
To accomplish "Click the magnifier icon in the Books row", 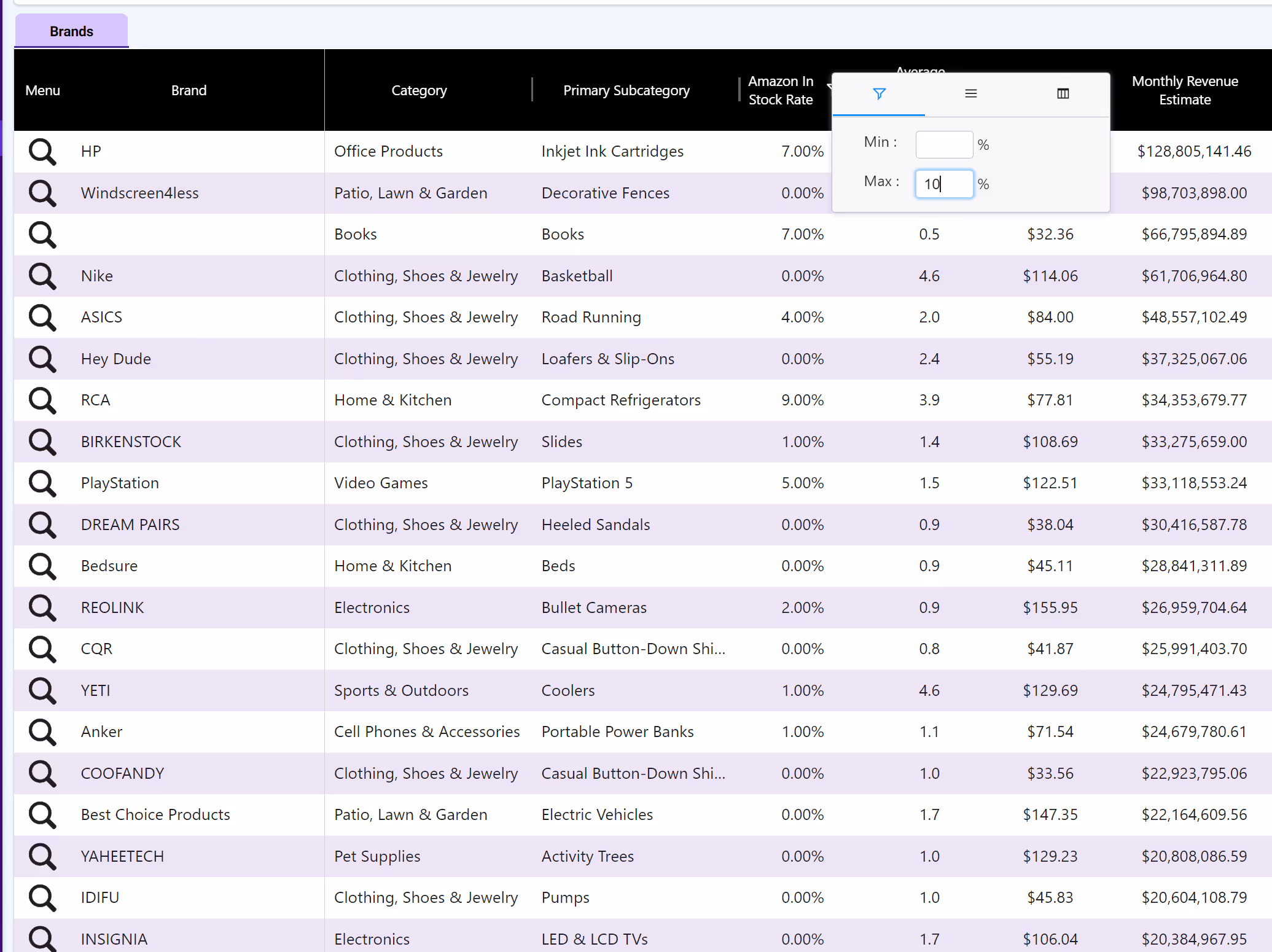I will pos(42,235).
